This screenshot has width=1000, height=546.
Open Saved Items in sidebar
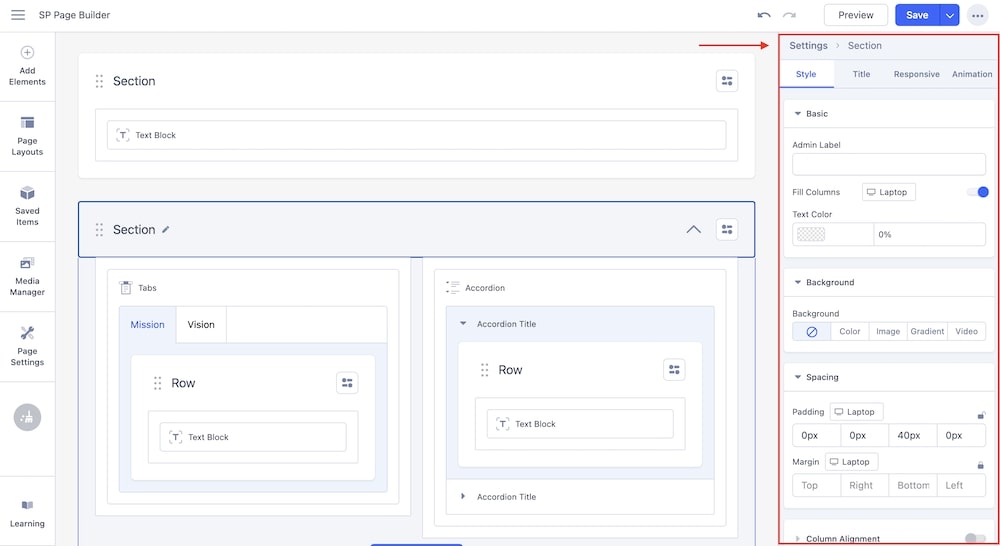pos(27,204)
